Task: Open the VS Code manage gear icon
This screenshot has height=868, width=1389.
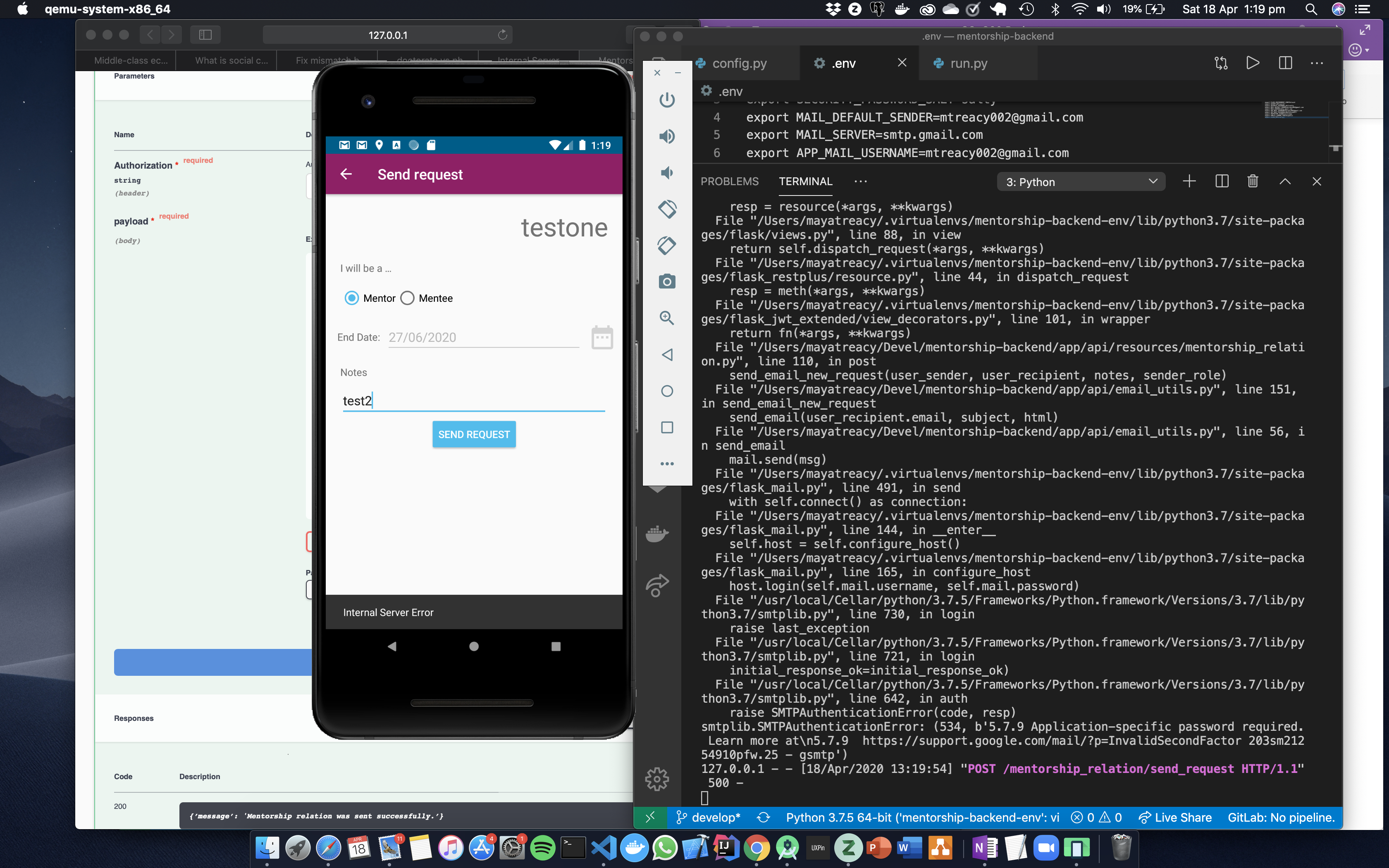Action: tap(657, 779)
